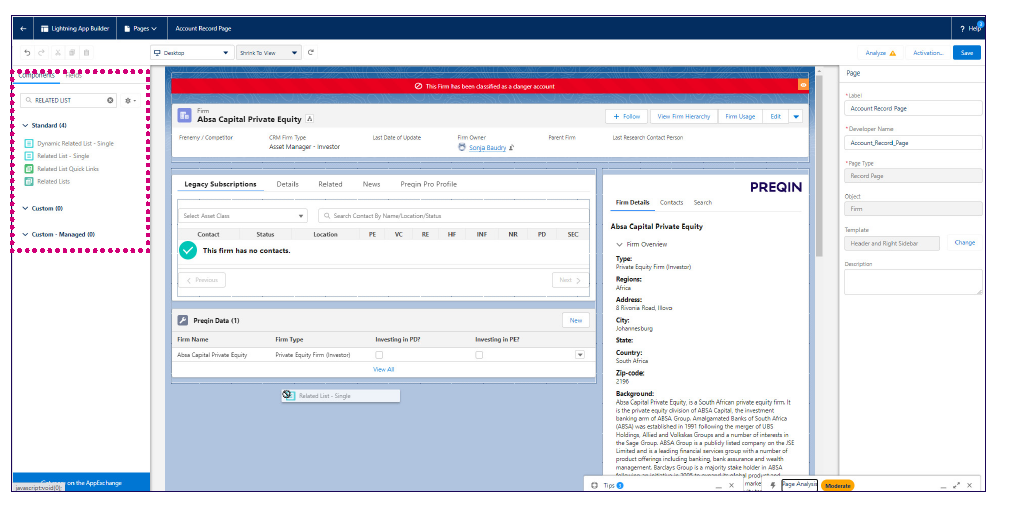Click New in Preqin Data list

[x=575, y=321]
